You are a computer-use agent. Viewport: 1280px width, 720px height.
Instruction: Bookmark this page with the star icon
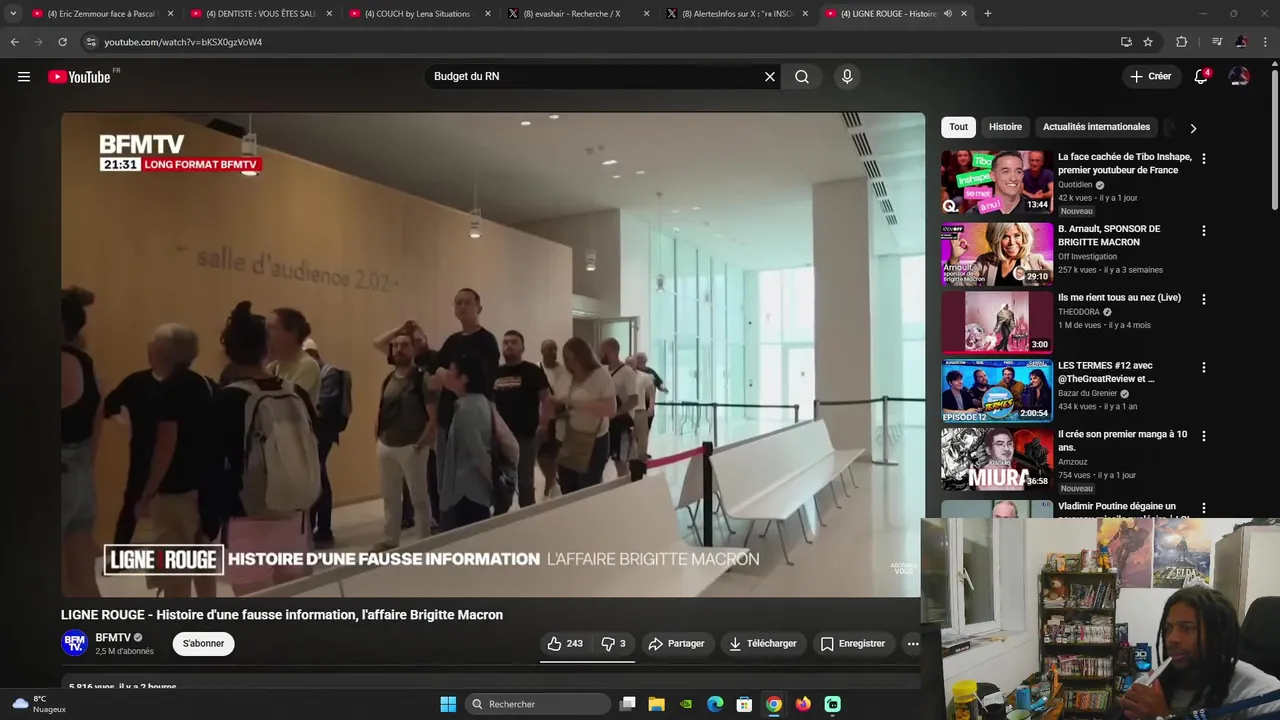coord(1148,42)
